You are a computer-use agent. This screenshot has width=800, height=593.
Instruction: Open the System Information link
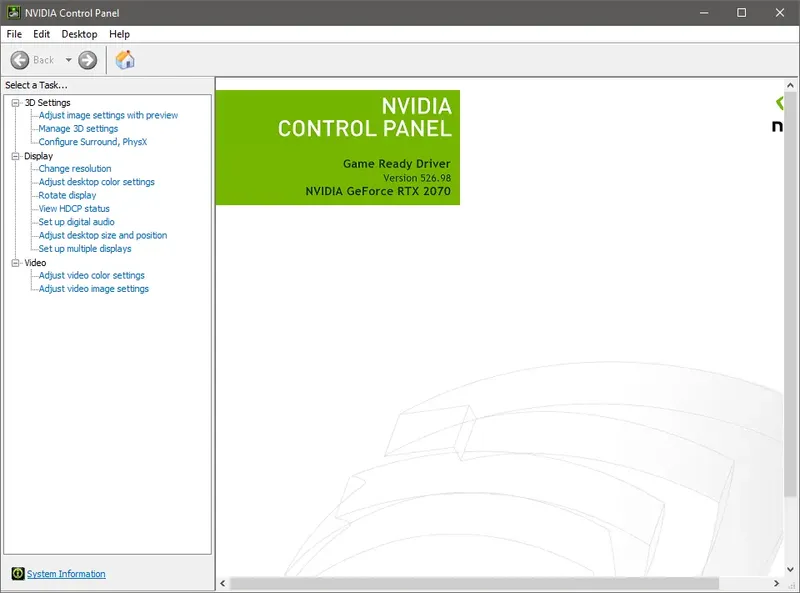tap(66, 574)
